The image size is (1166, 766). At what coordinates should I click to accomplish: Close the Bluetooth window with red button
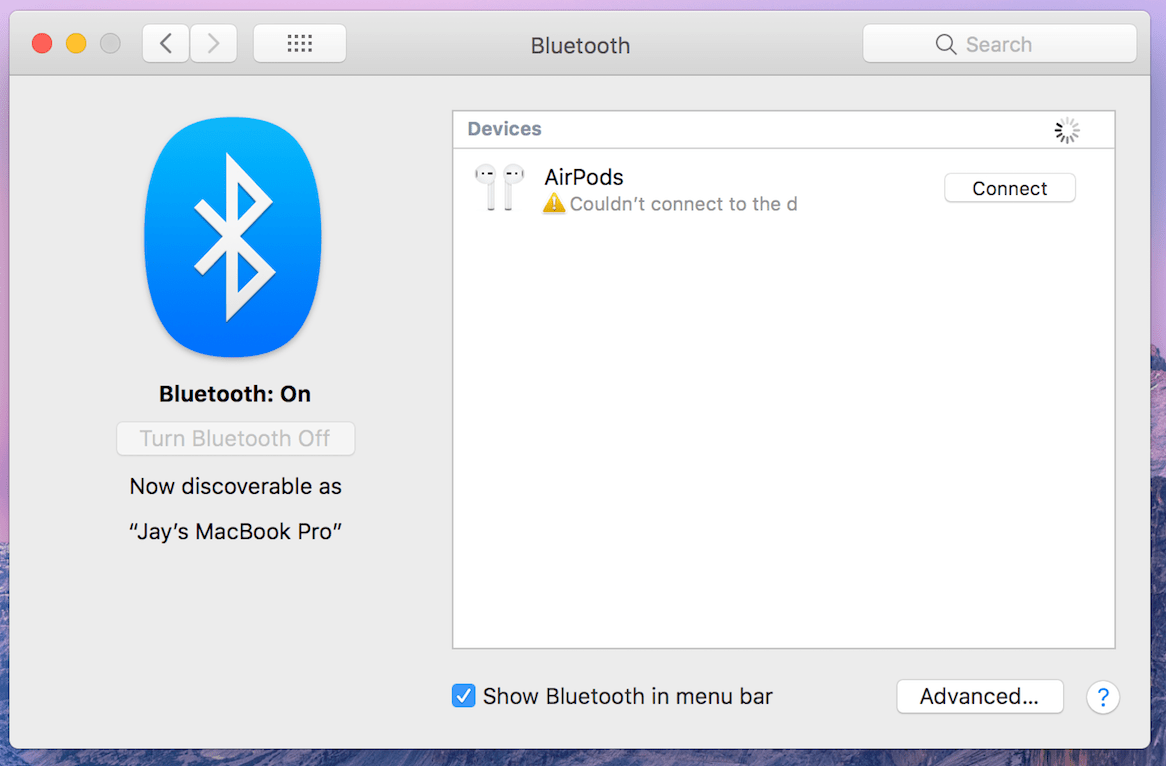(42, 44)
